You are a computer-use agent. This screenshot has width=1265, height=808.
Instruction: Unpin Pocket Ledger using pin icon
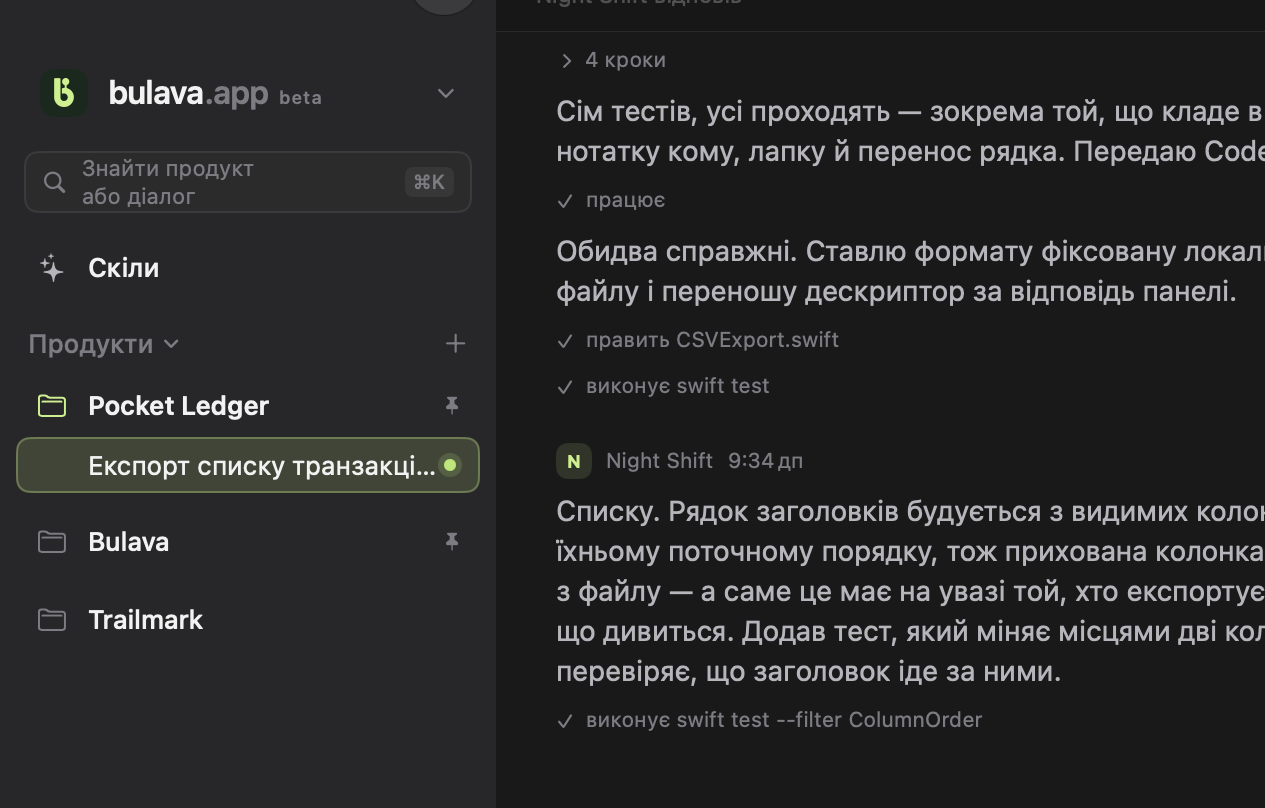[451, 405]
